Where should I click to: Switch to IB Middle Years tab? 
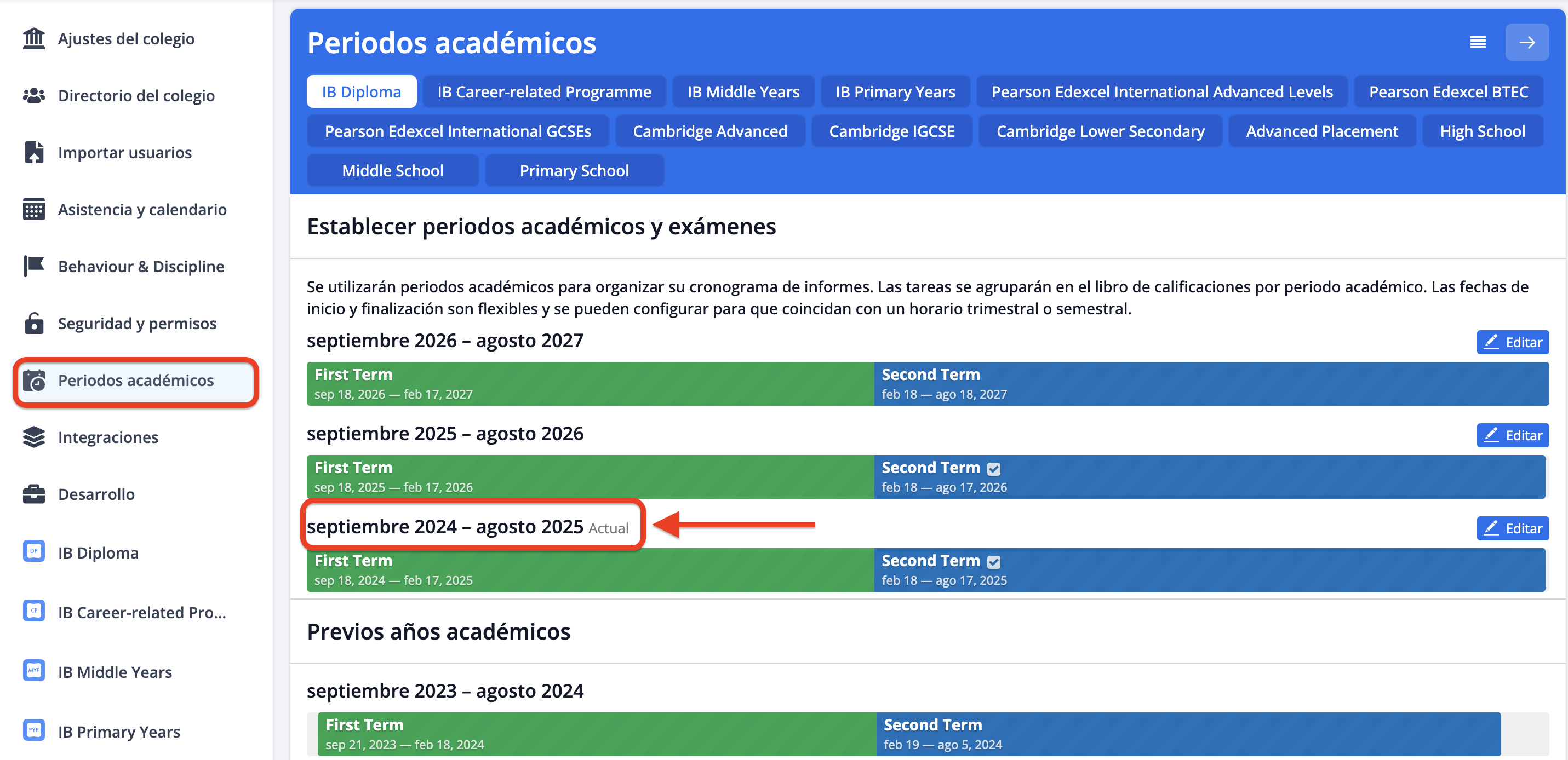742,92
